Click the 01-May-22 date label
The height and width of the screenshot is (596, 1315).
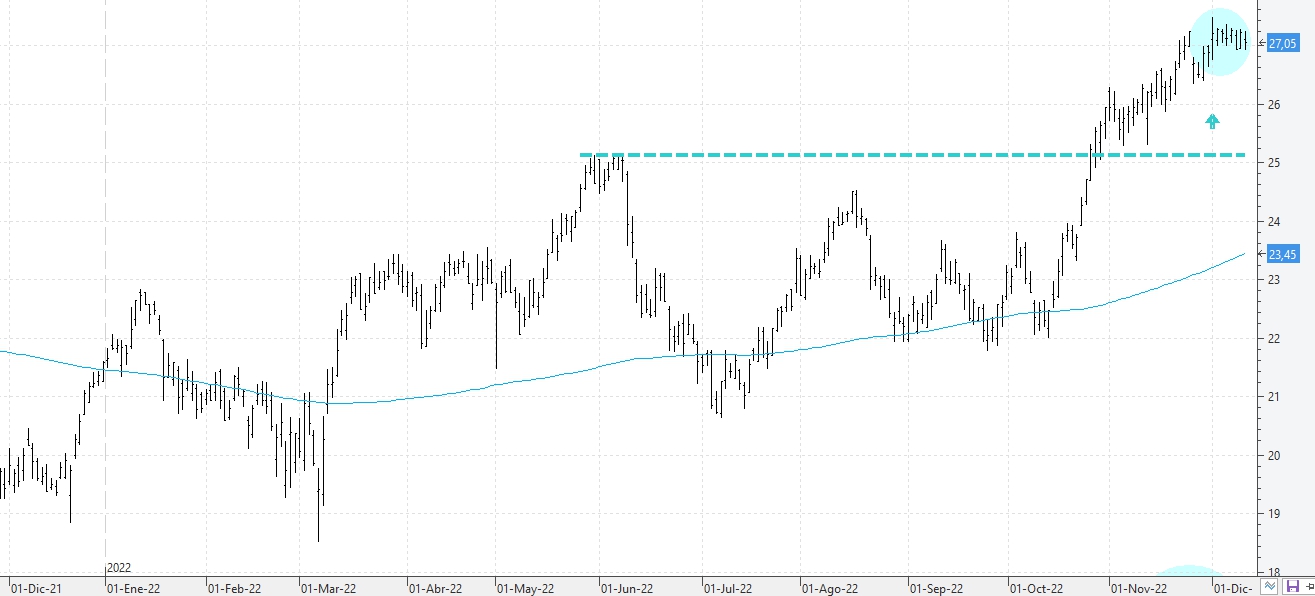pos(525,589)
